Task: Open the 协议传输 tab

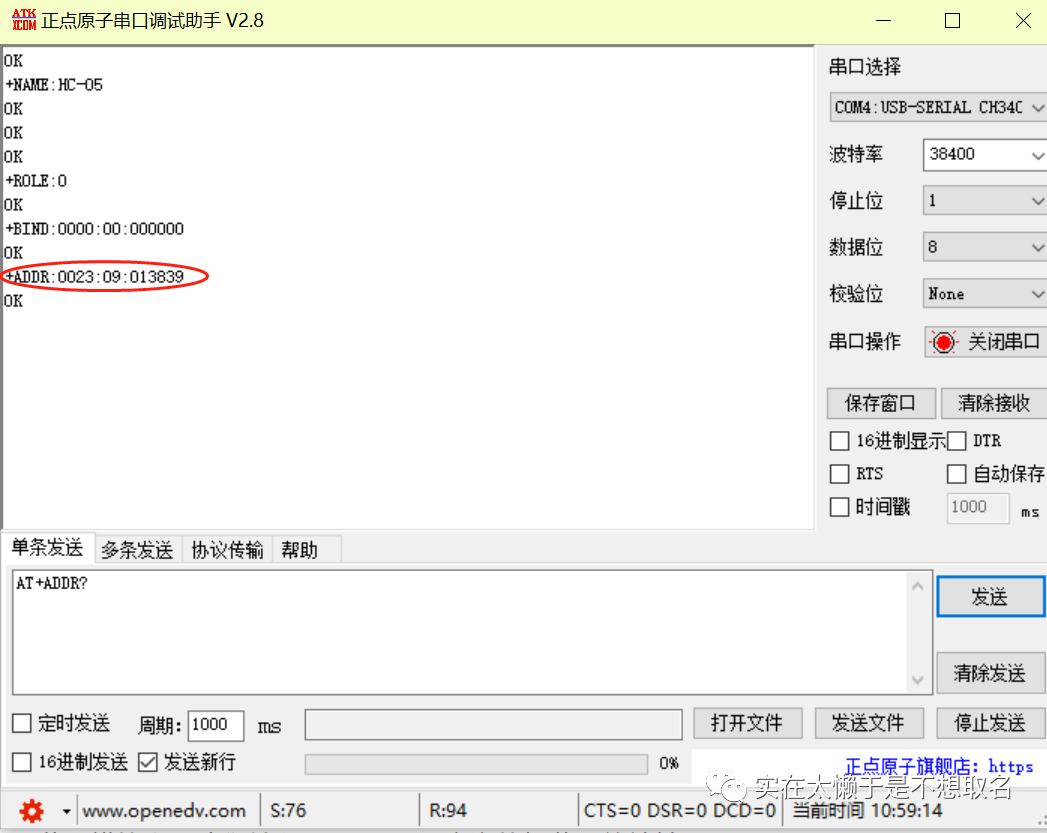Action: tap(227, 550)
